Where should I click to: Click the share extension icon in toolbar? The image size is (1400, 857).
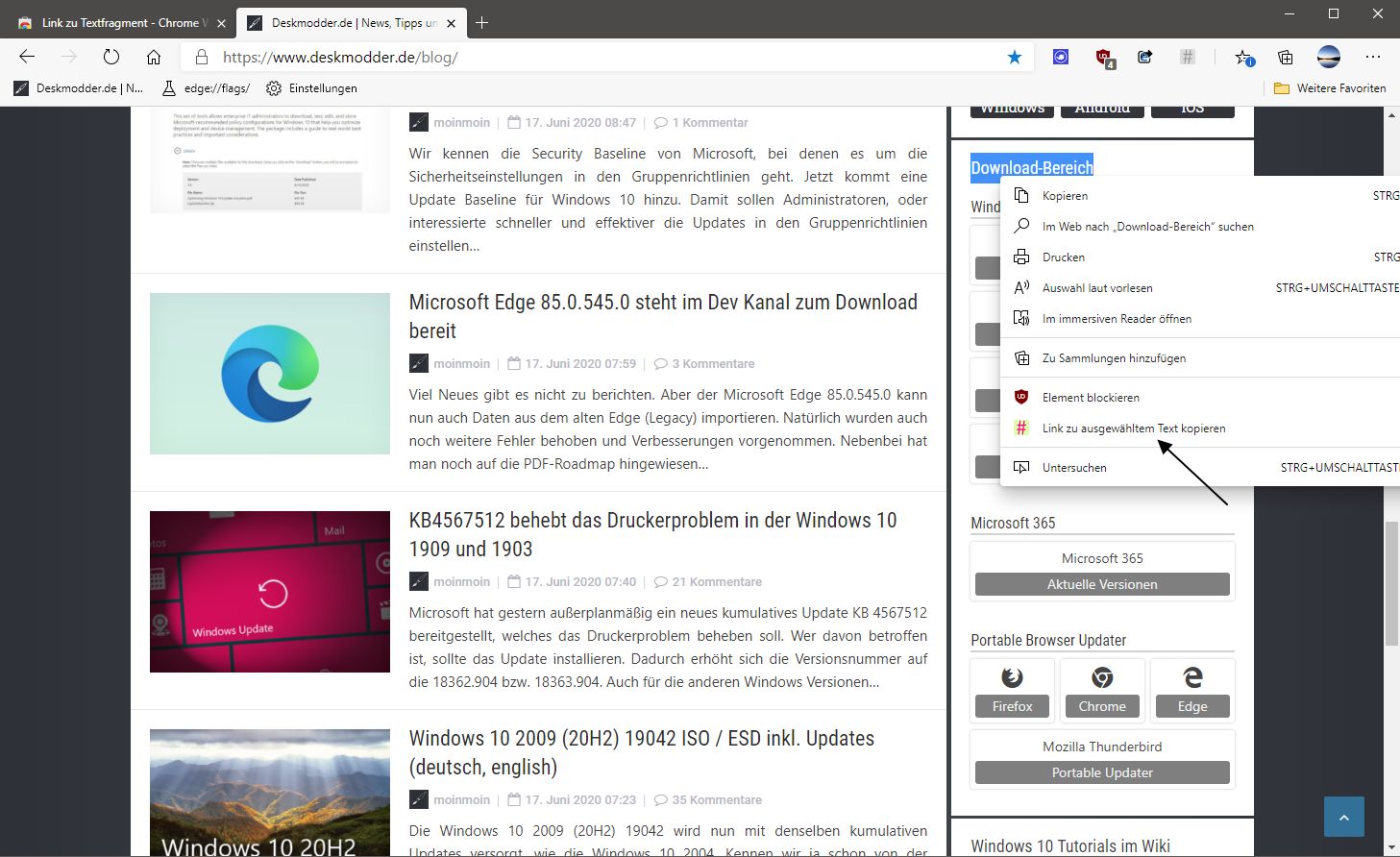pyautogui.click(x=1145, y=57)
